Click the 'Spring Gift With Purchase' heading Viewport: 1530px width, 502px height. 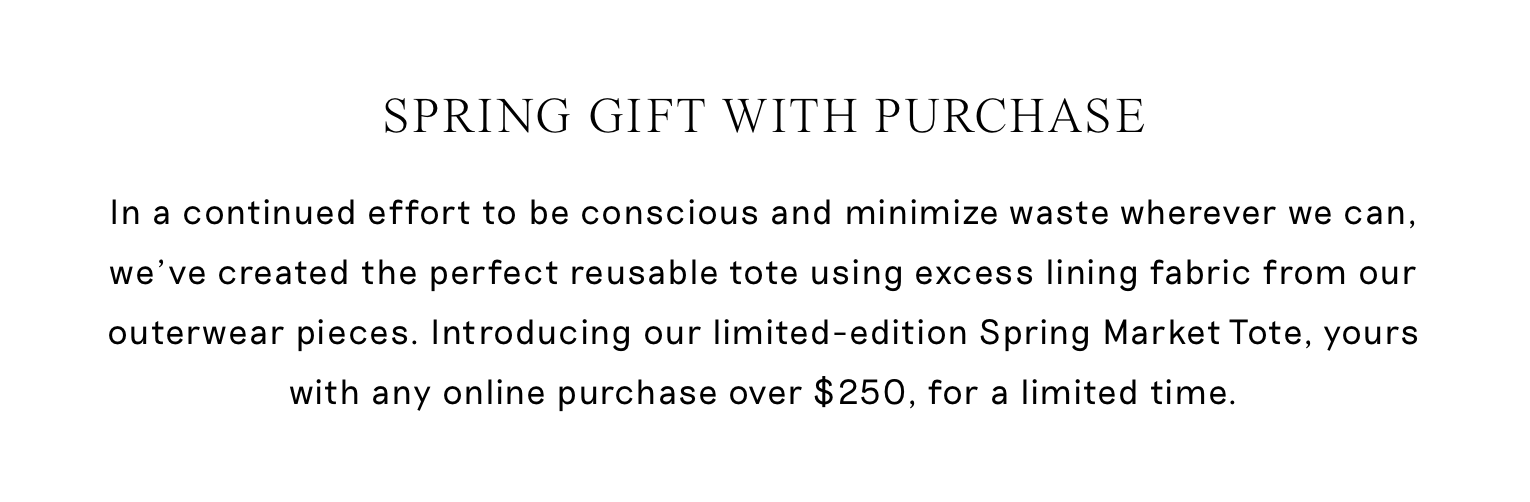pyautogui.click(x=764, y=118)
